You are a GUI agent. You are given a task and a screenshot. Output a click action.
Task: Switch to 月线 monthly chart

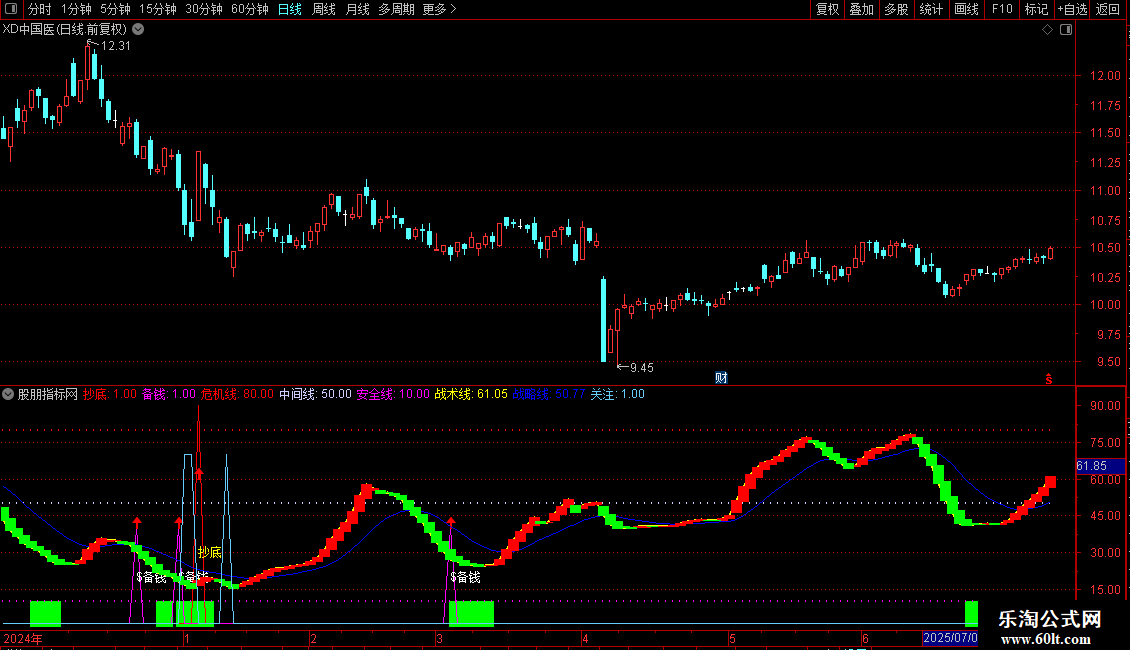357,9
